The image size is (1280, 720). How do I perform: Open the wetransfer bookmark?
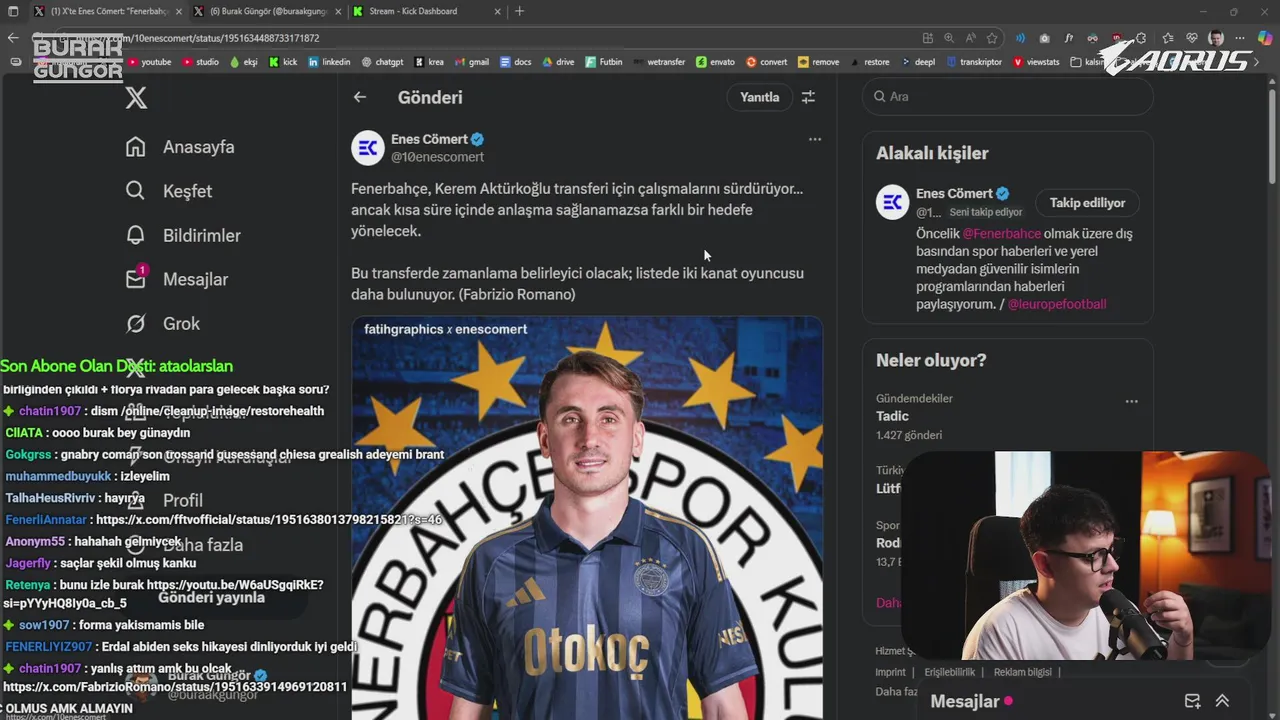tap(660, 62)
